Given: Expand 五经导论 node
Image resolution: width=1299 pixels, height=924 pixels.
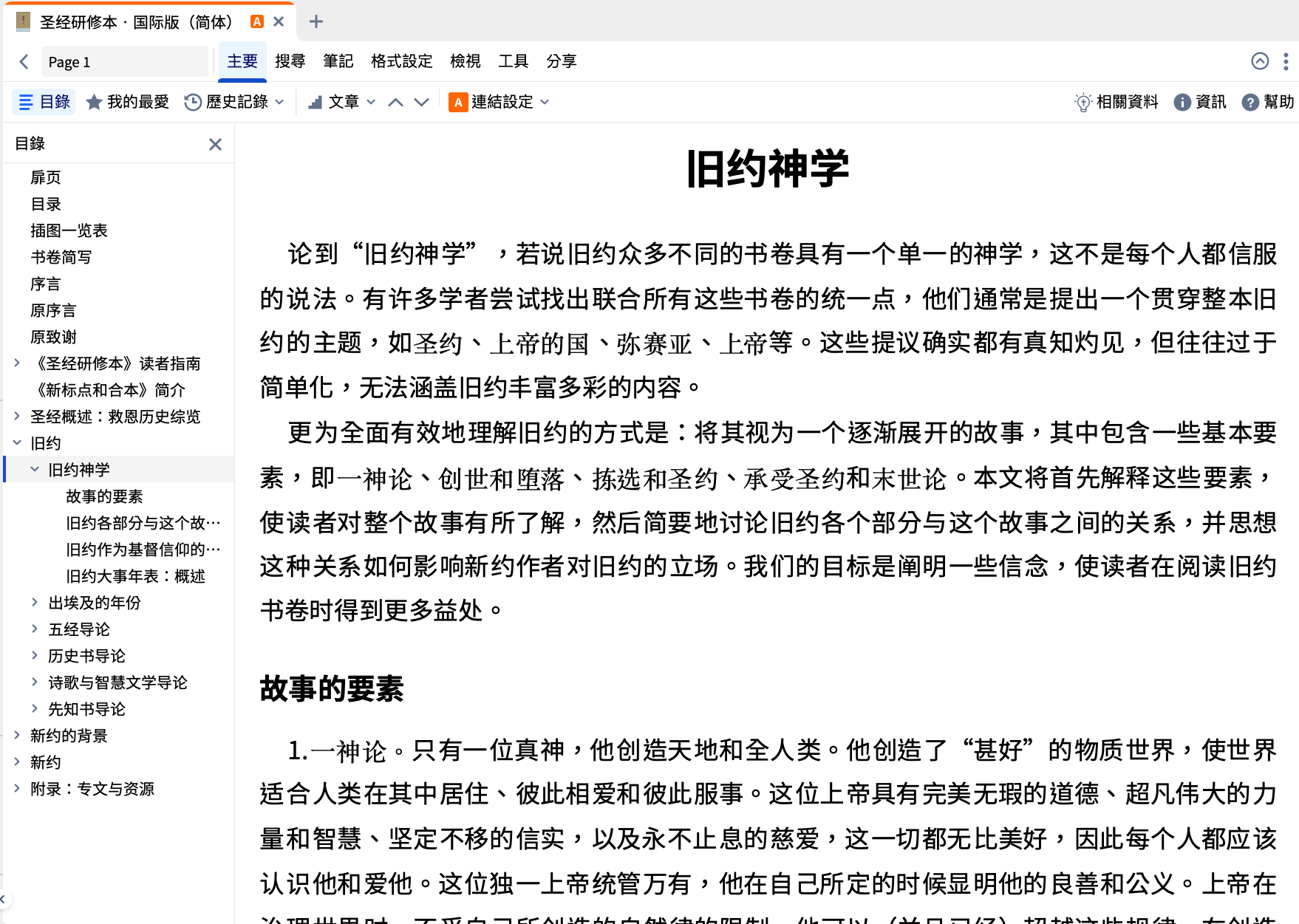Looking at the screenshot, I should [35, 629].
